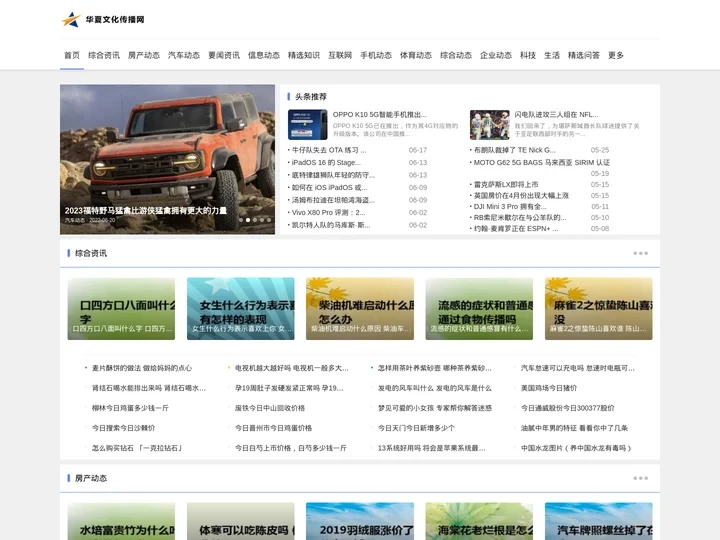Open 精选知识 nav item
Viewport: 720px width, 540px height.
[x=304, y=55]
